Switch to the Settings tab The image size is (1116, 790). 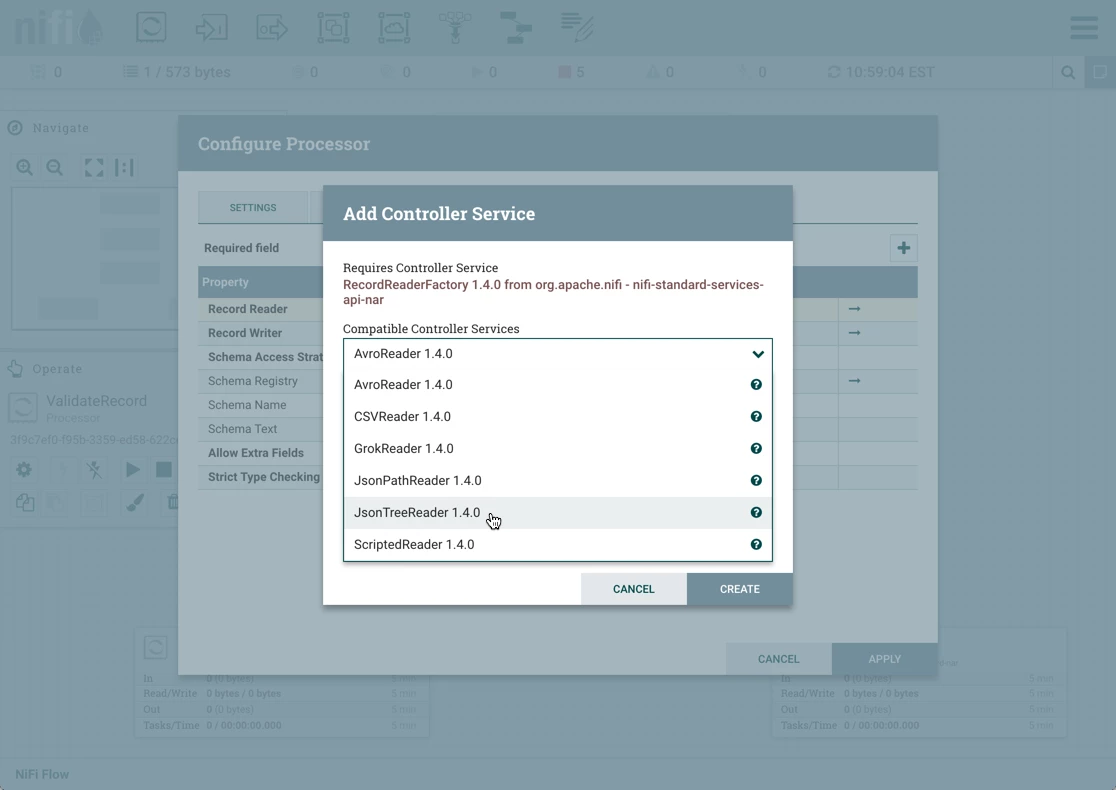(x=253, y=208)
